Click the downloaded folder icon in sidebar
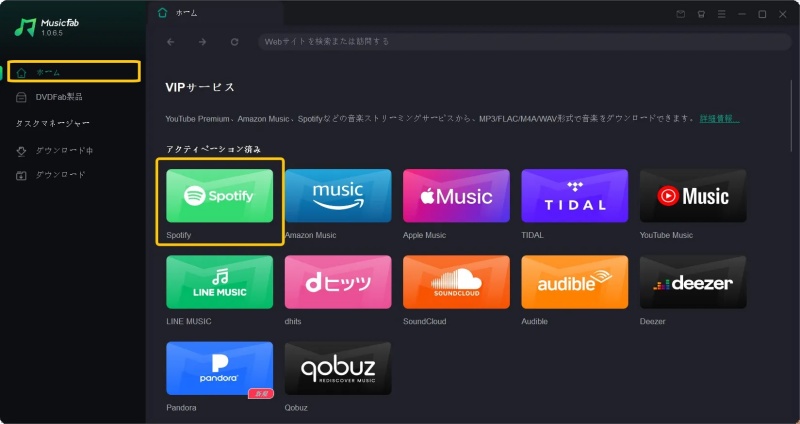 click(21, 176)
